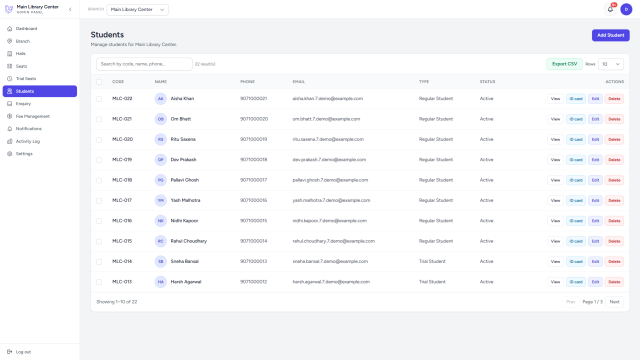Click the Fee Management icon in sidebar
Viewport: 640px width, 360px height.
[x=10, y=116]
